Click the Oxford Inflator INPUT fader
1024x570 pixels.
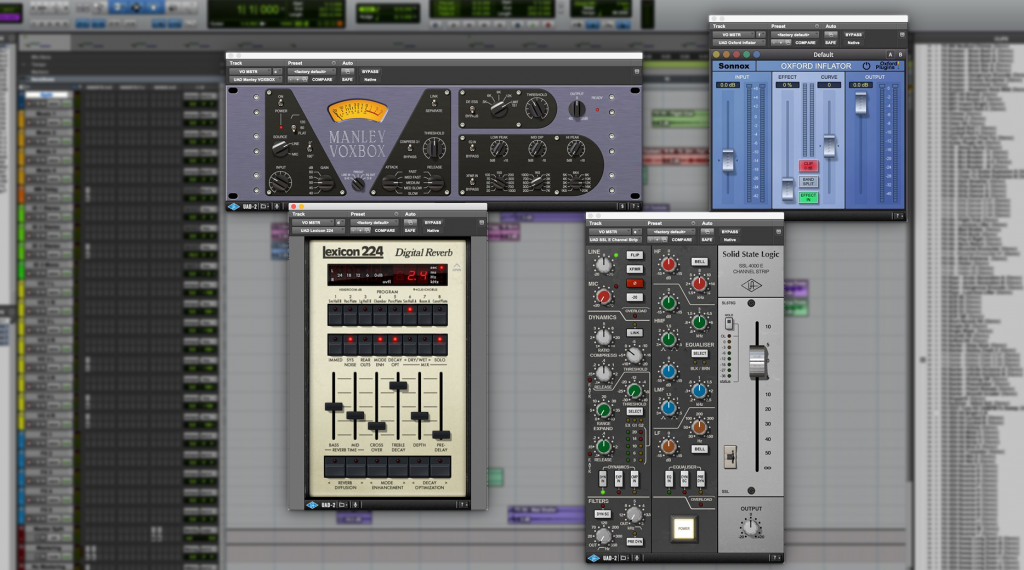click(x=728, y=161)
